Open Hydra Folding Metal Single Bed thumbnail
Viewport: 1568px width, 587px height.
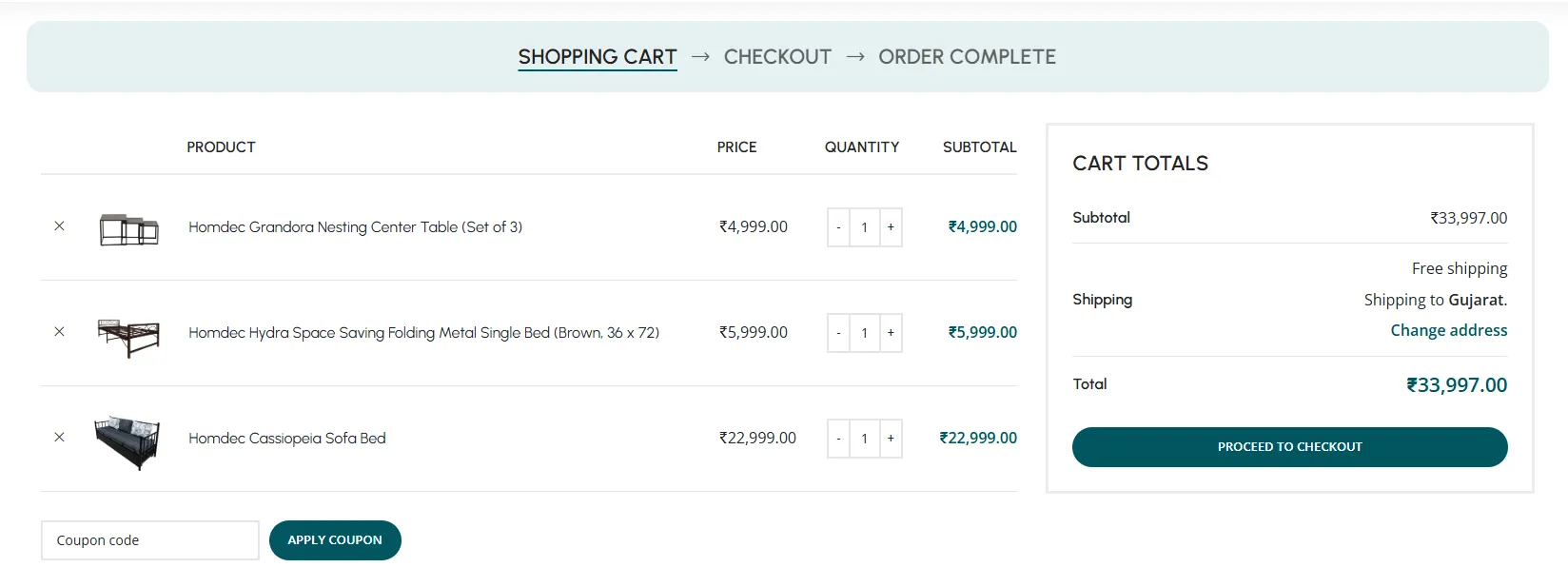pos(128,337)
